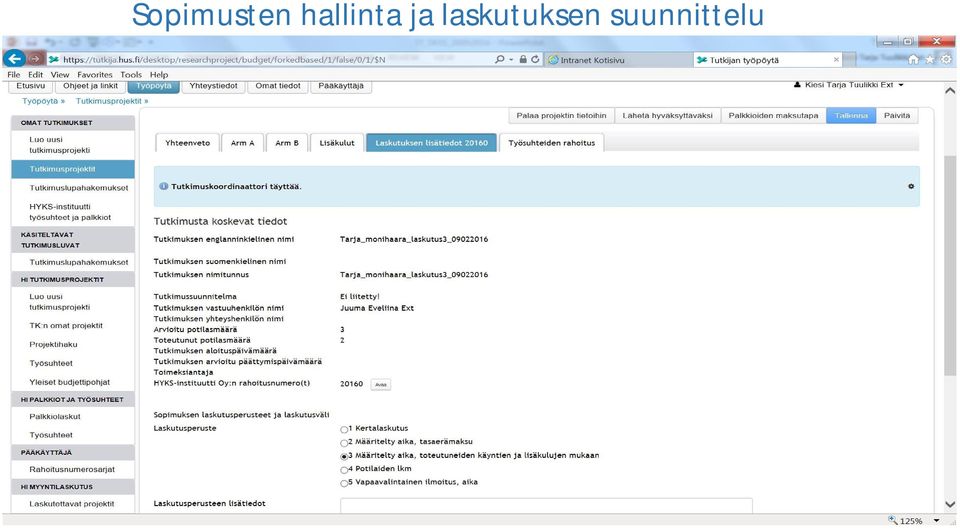Open the Omat tiedot tab
This screenshot has height=529, width=960.
(278, 86)
